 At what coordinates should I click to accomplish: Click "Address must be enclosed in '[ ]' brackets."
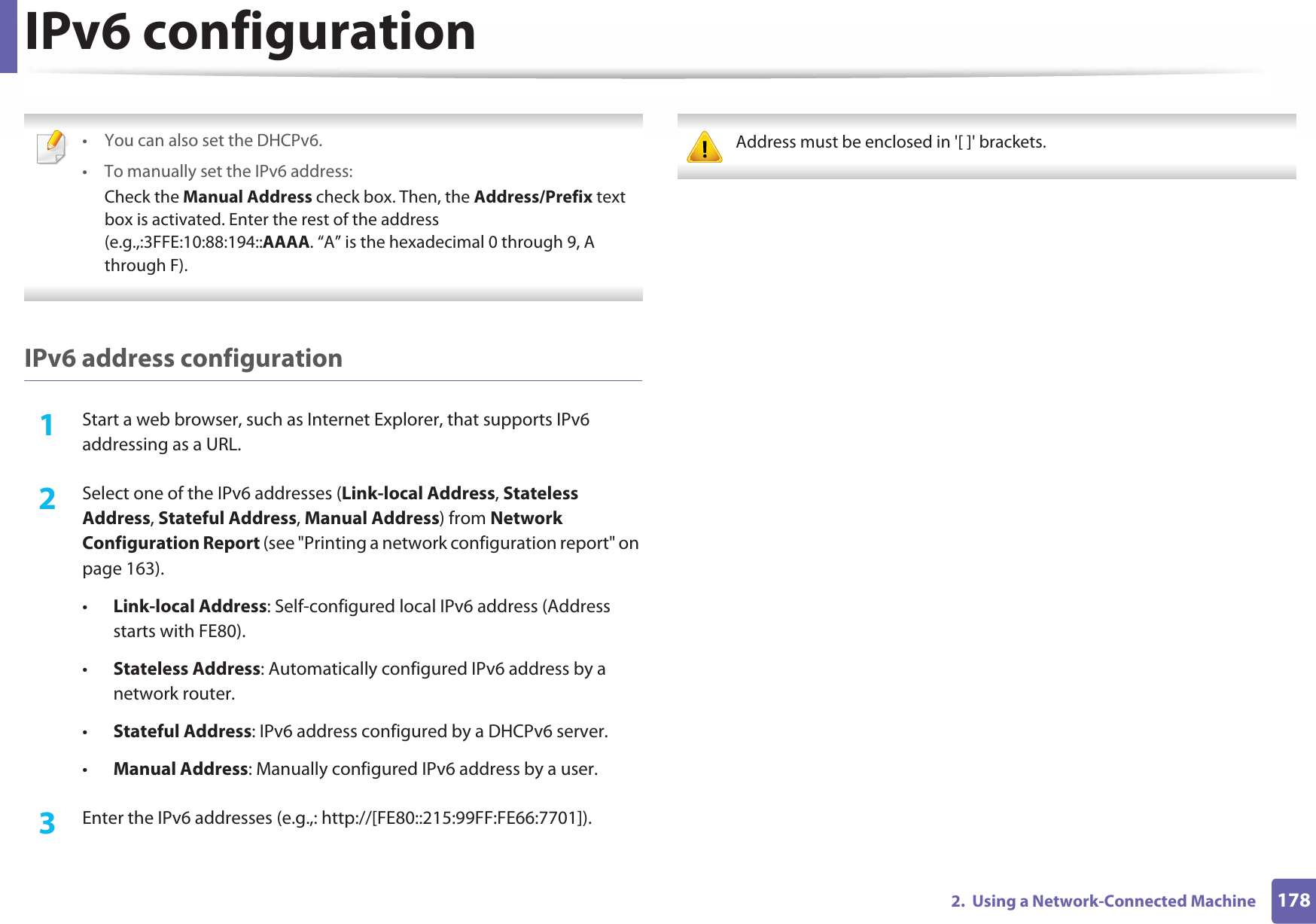click(x=891, y=142)
